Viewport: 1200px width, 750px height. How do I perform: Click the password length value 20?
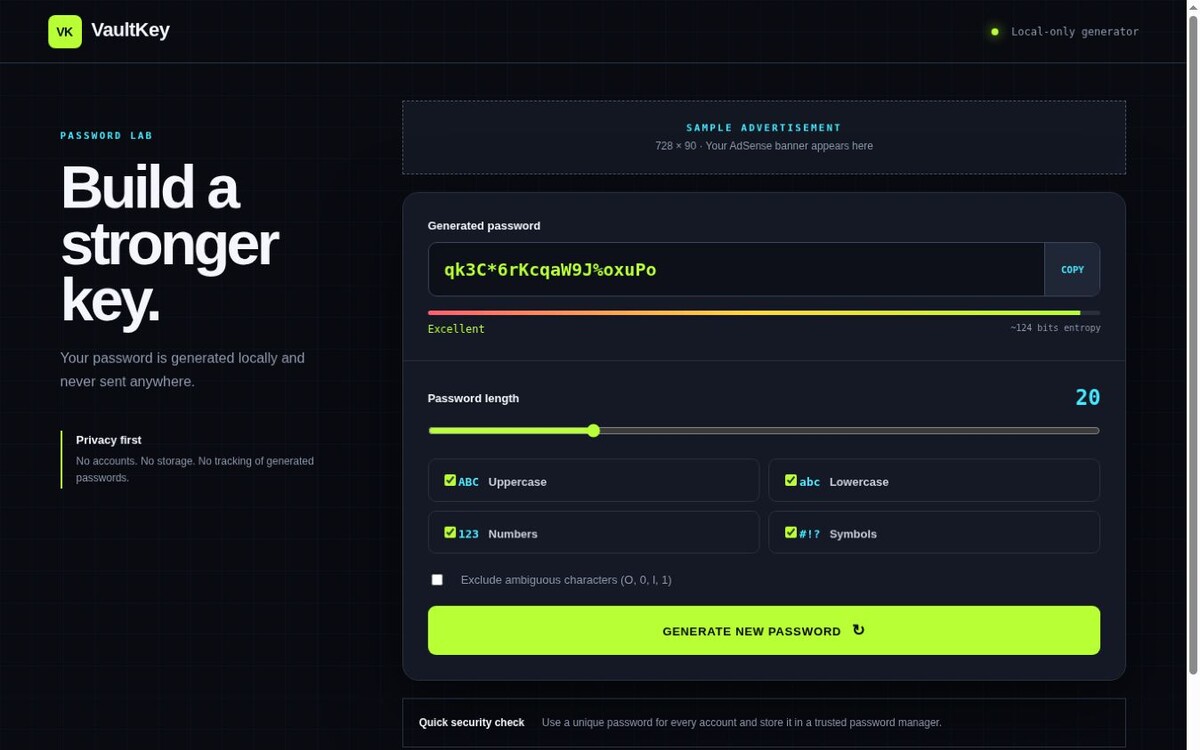[x=1088, y=398]
